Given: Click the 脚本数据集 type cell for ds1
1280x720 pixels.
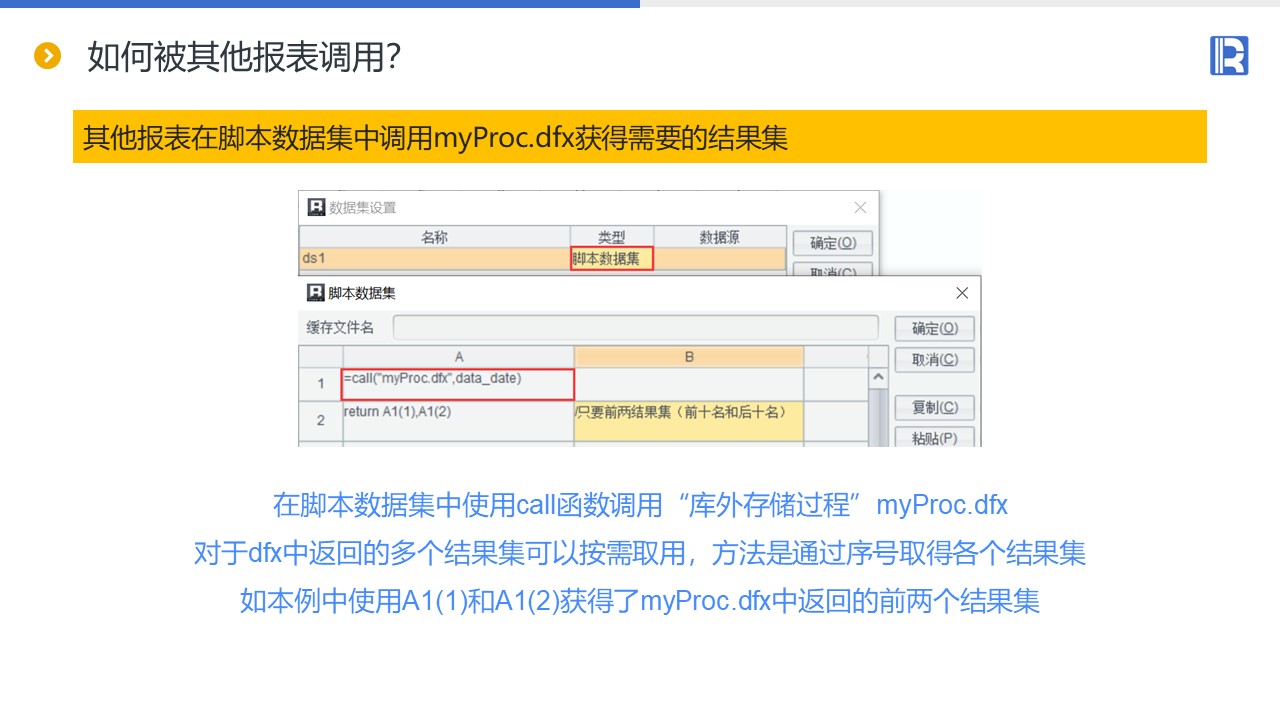Looking at the screenshot, I should (612, 258).
